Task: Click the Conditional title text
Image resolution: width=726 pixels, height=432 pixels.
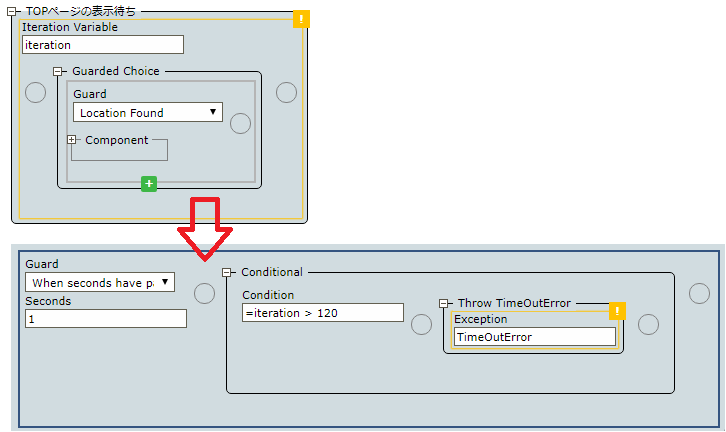Action: [272, 272]
